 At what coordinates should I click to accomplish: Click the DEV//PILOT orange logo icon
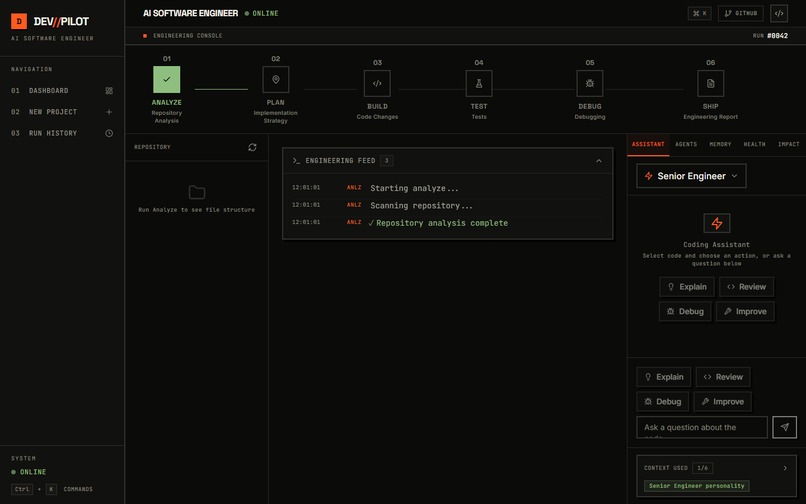[x=19, y=21]
